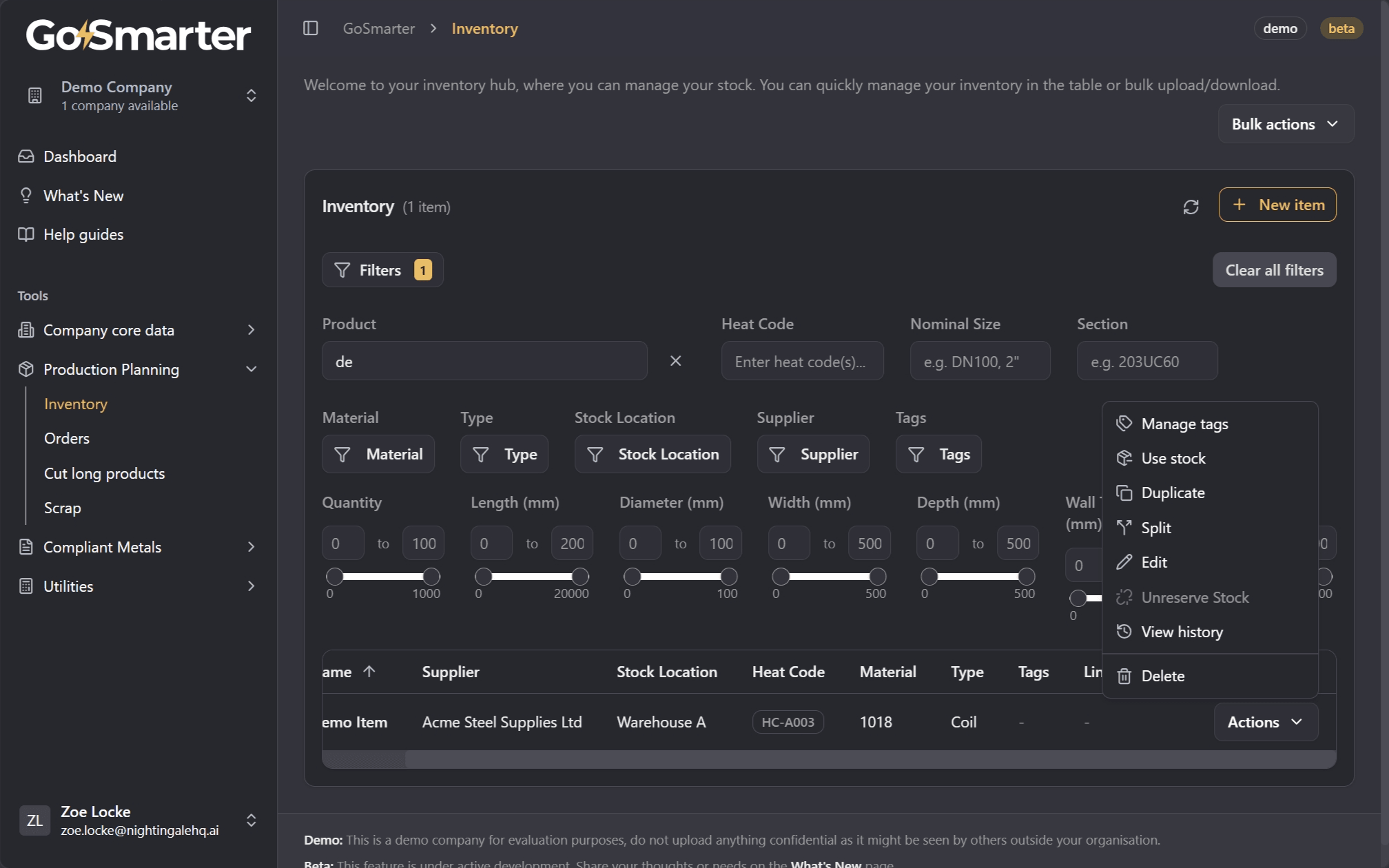Screen dimensions: 1389x868
Task: Click the Compliant Metals document icon
Action: point(26,547)
